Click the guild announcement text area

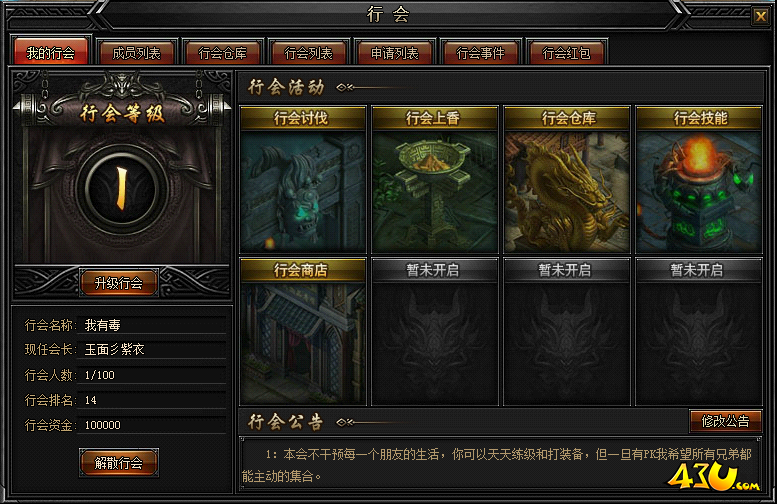500,464
